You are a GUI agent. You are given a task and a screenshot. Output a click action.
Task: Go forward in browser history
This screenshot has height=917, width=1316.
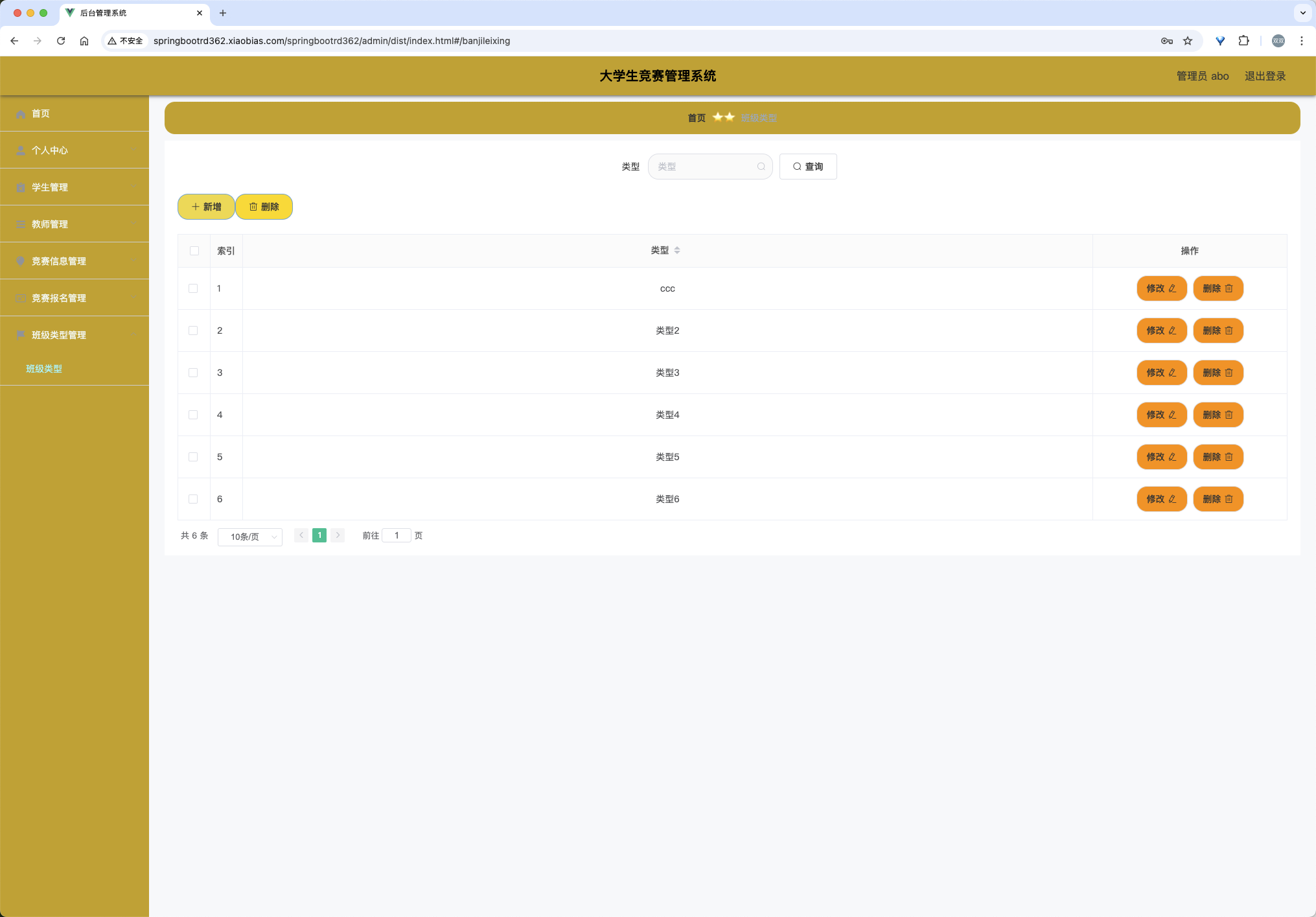[x=38, y=41]
